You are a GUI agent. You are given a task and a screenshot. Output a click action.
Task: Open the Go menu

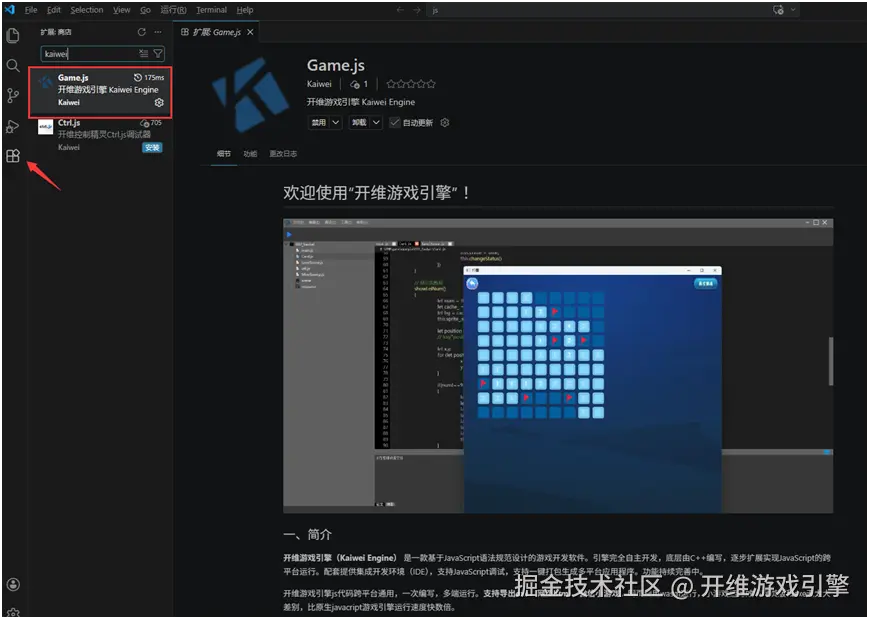click(x=145, y=10)
